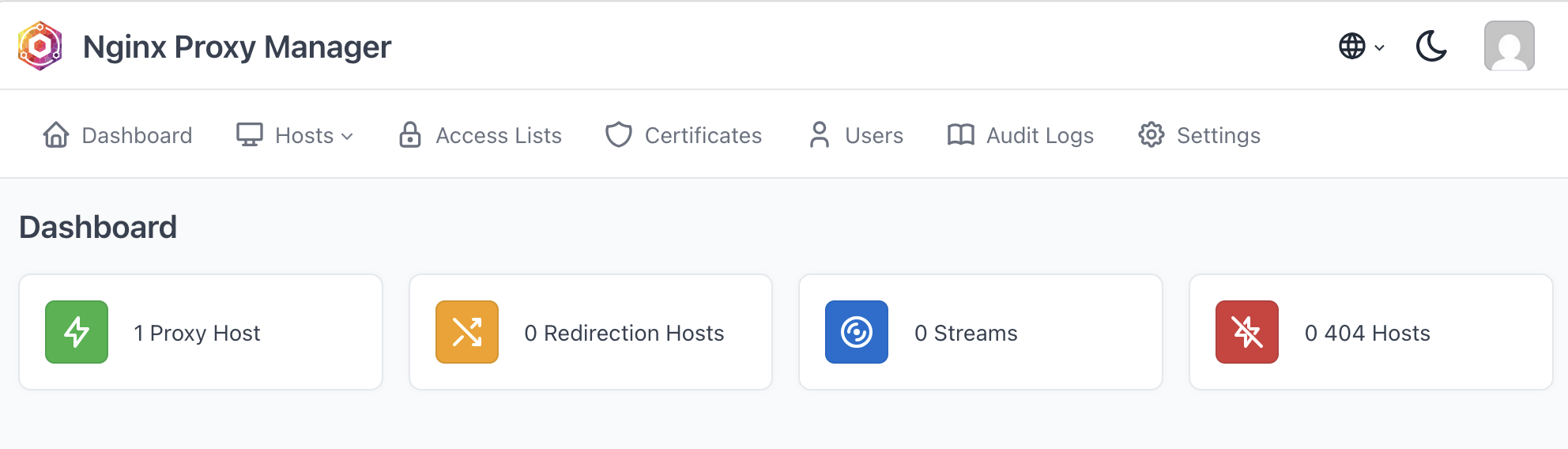The height and width of the screenshot is (449, 1568).
Task: Open the 0 Redirection Hosts card
Action: 591,332
